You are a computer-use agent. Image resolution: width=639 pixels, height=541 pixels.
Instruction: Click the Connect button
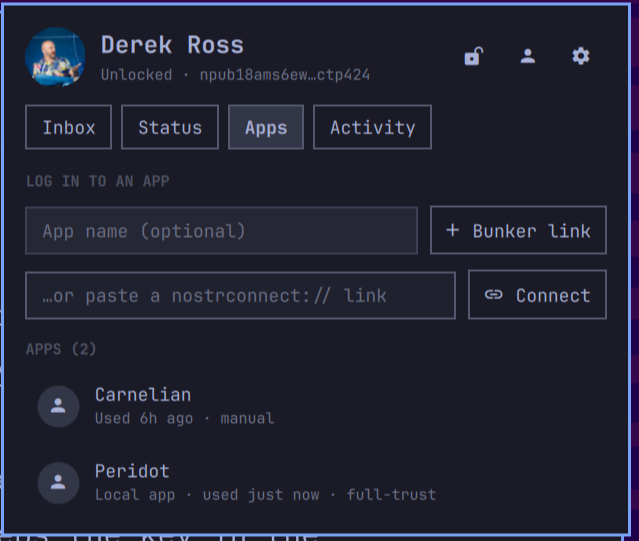538,295
